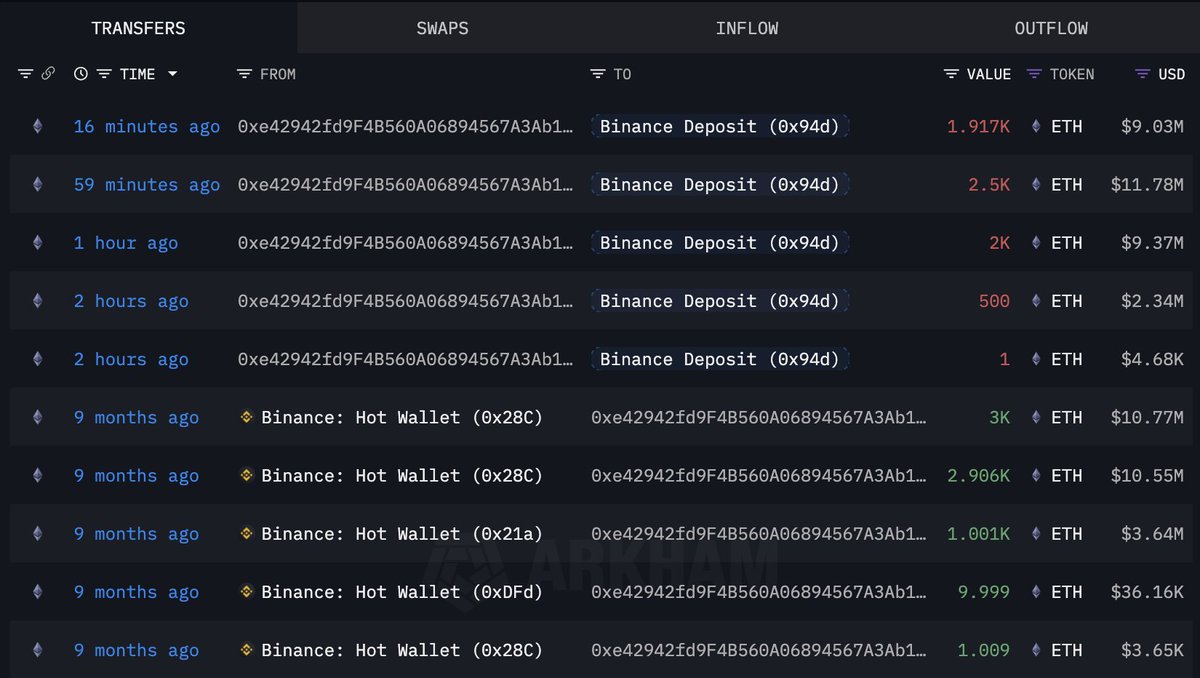Screen dimensions: 1200x678
Task: Select the OUTFLOW tab
Action: coord(1051,28)
